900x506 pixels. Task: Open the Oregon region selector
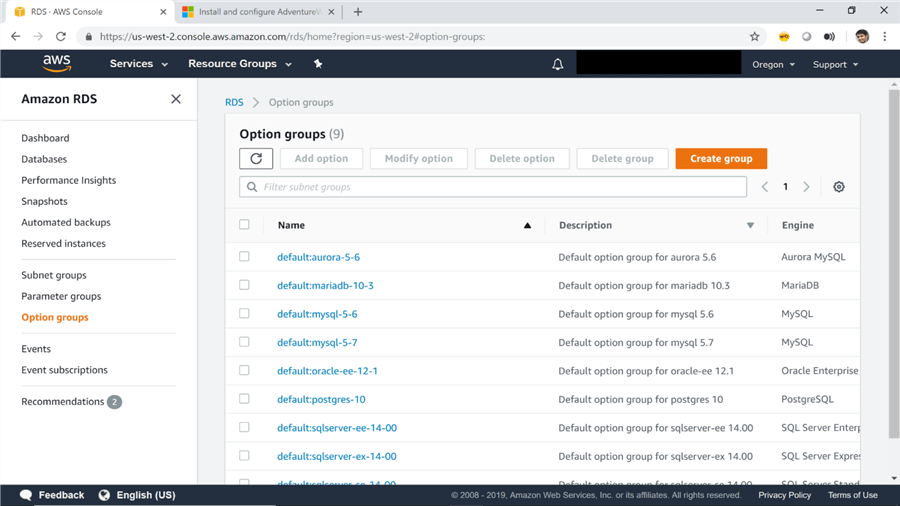click(x=773, y=64)
